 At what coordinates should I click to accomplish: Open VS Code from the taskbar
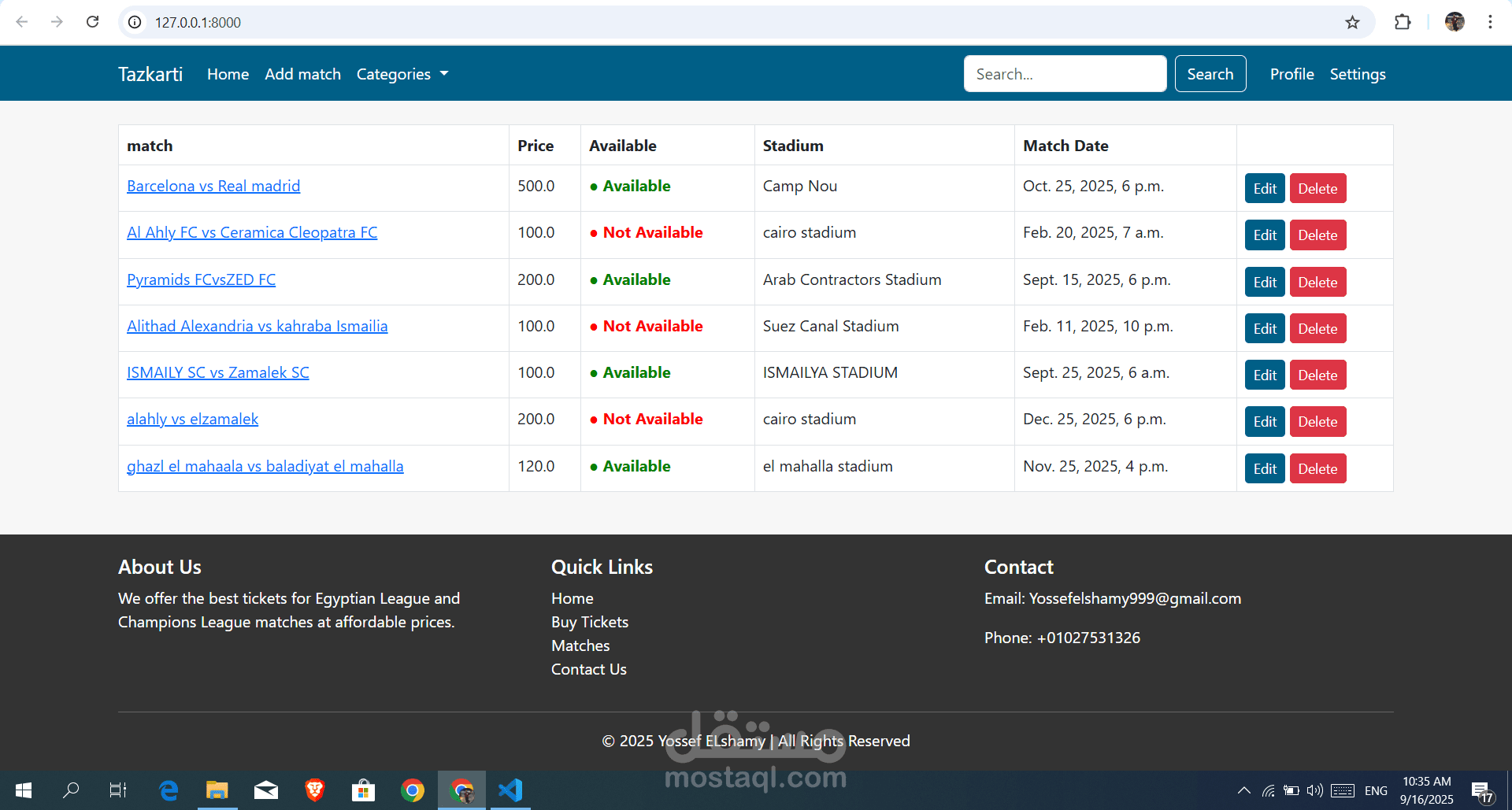[x=510, y=790]
